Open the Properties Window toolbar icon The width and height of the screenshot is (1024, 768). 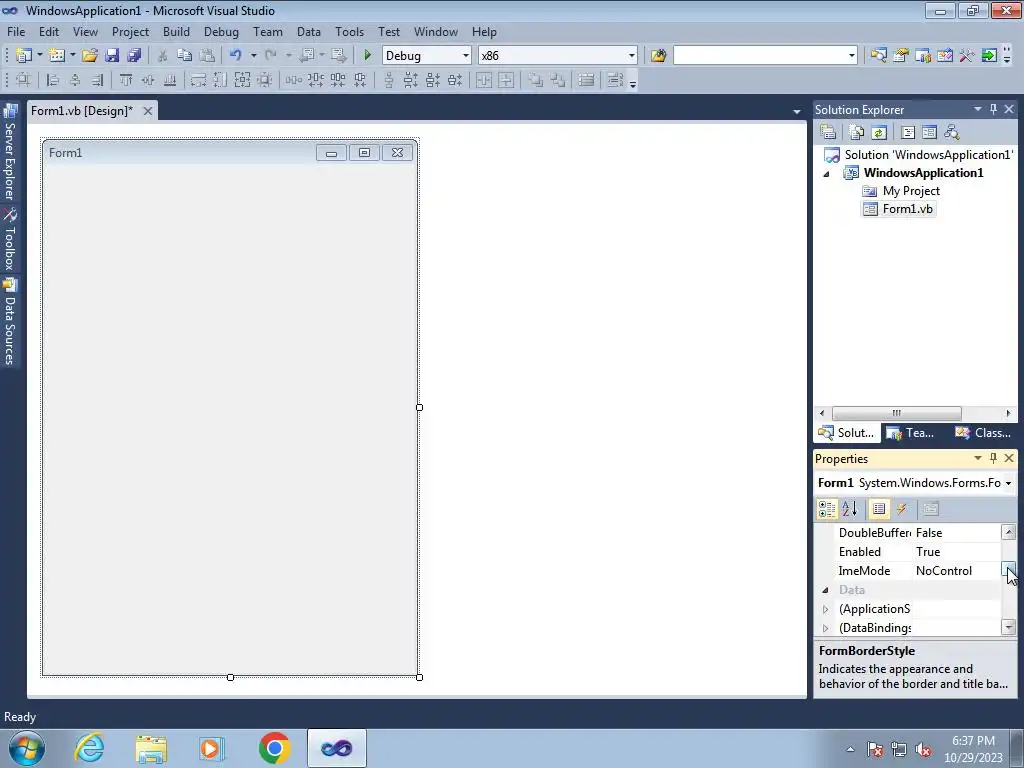point(901,56)
